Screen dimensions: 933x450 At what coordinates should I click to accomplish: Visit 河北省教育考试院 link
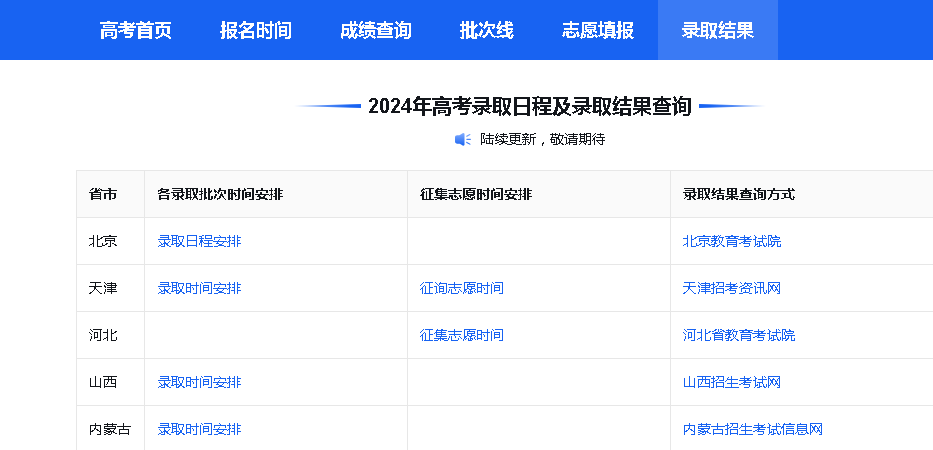point(739,335)
